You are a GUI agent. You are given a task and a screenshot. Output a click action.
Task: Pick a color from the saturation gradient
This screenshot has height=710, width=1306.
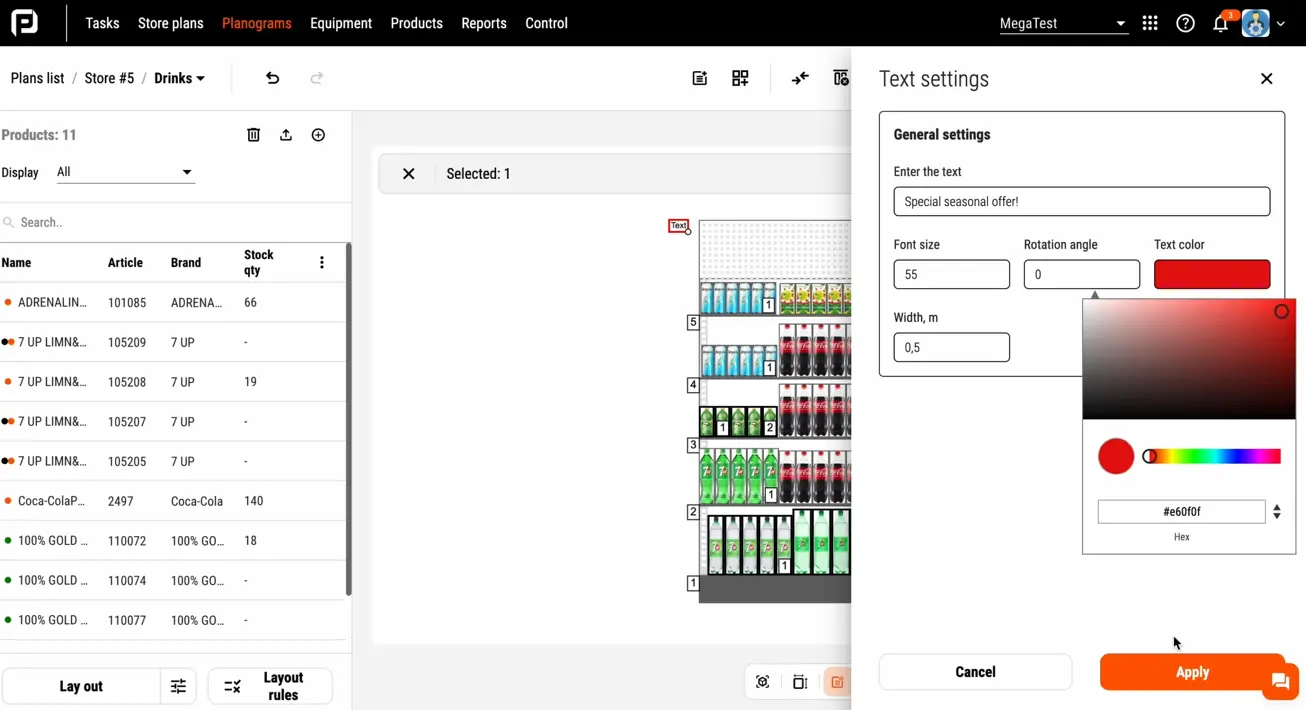[1188, 358]
